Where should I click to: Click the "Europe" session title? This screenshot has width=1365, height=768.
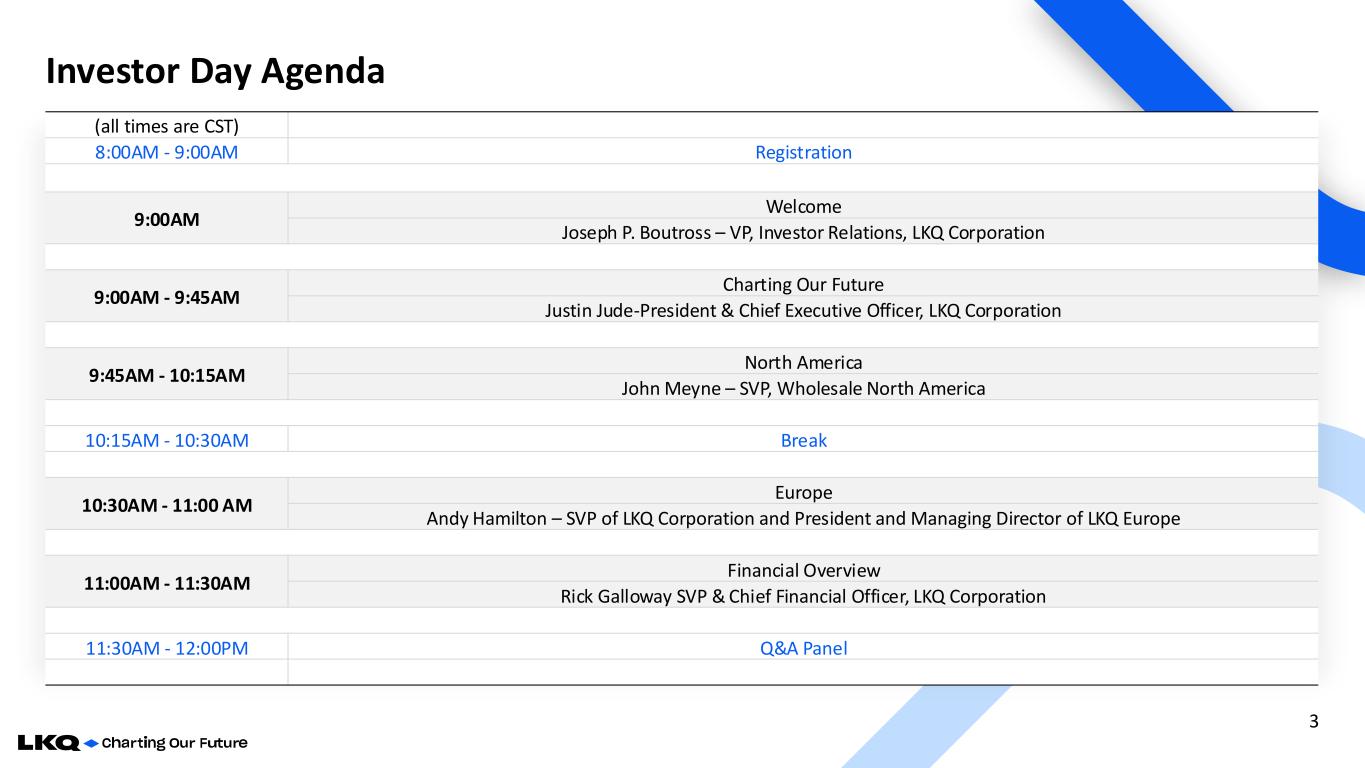(x=803, y=492)
